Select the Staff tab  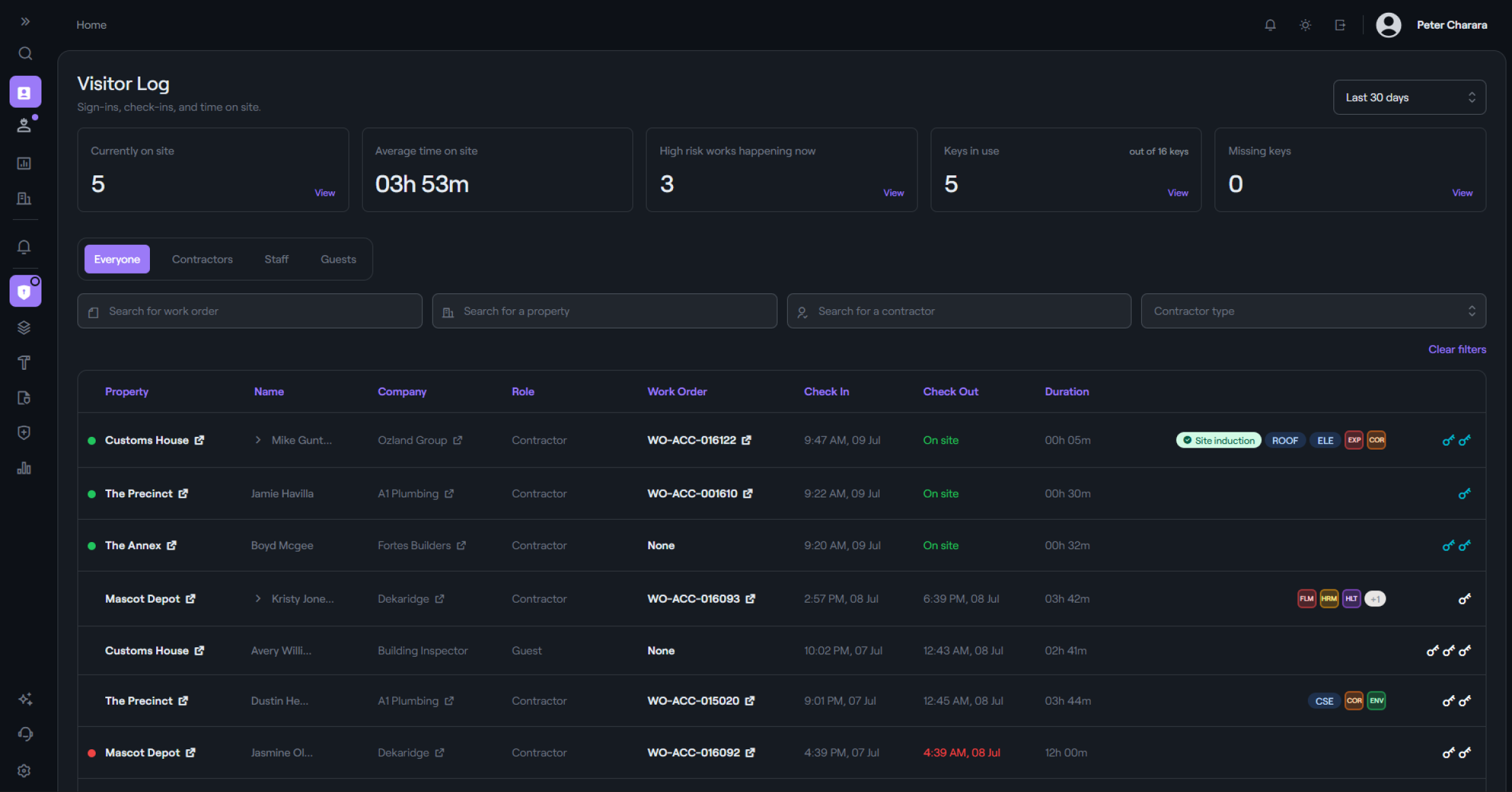[x=276, y=259]
